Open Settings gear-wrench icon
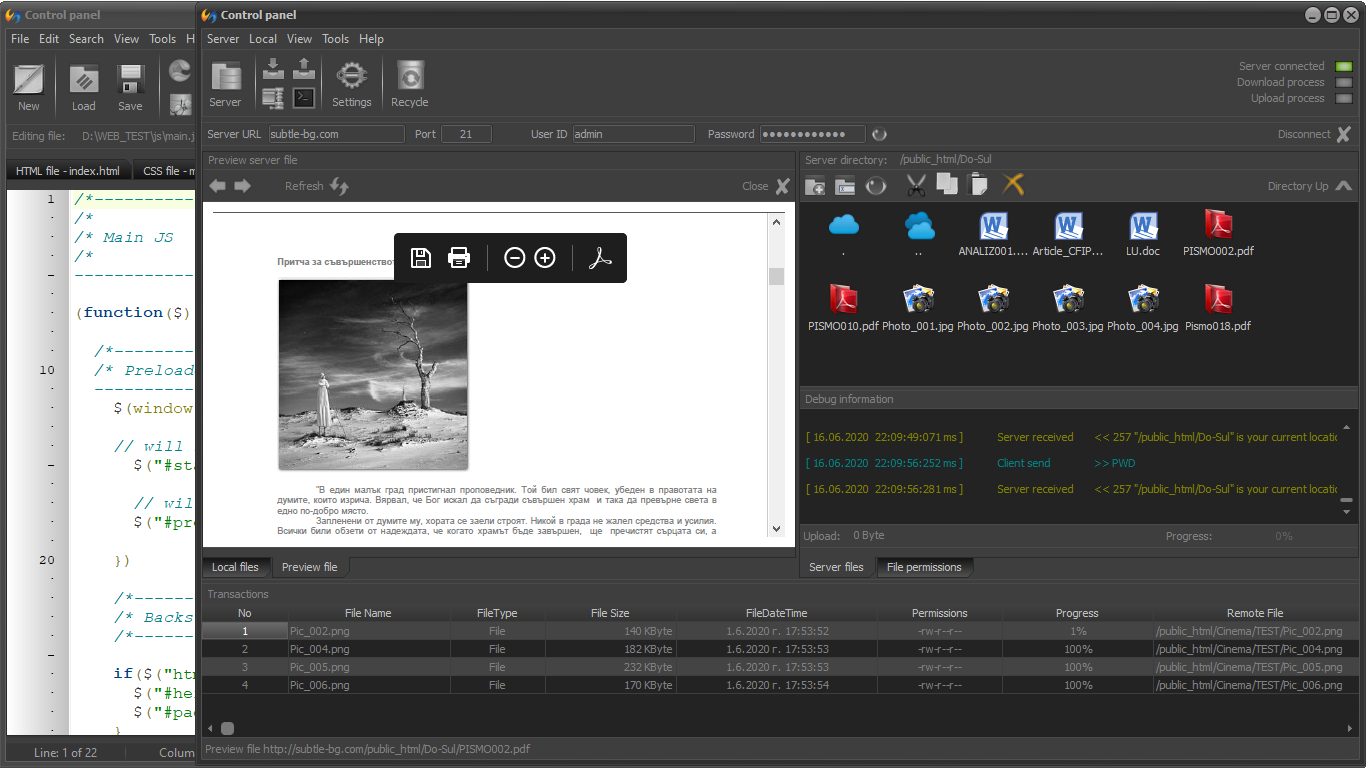This screenshot has height=768, width=1366. (351, 84)
